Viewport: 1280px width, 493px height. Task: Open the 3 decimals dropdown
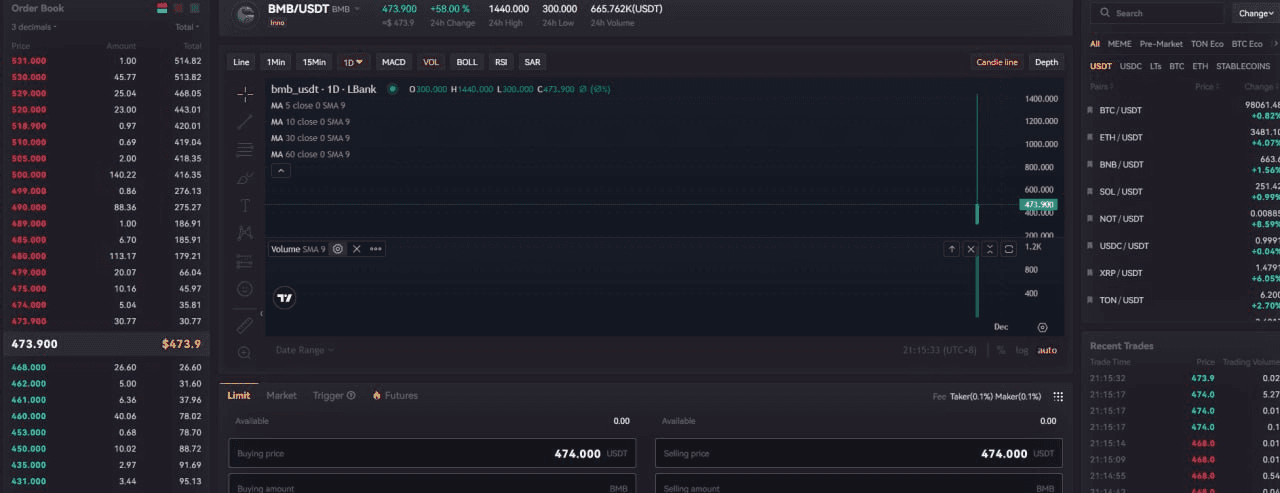tap(34, 27)
